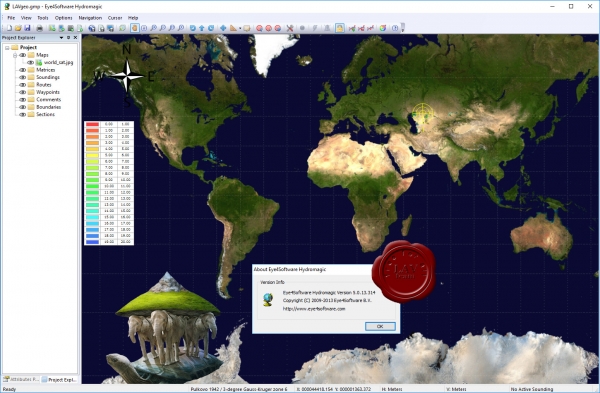This screenshot has height=393, width=600.
Task: Click the globe icon in About dialog
Action: pyautogui.click(x=268, y=300)
